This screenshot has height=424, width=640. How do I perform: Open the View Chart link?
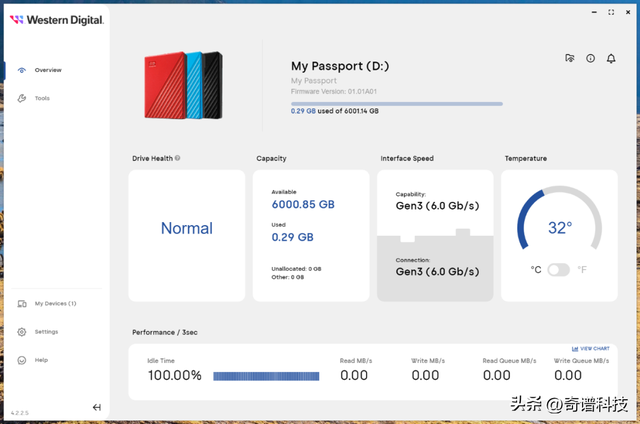(x=590, y=348)
